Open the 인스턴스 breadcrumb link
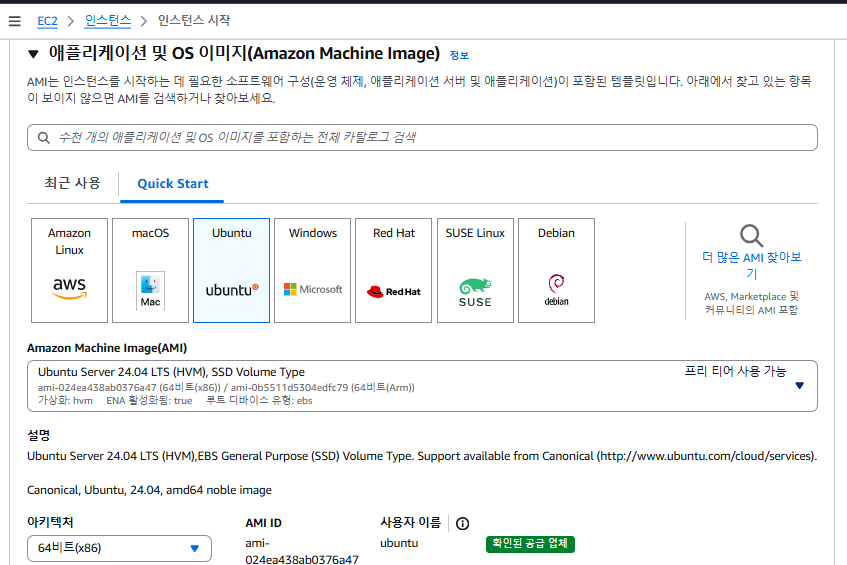Viewport: 847px width, 565px height. pos(107,21)
